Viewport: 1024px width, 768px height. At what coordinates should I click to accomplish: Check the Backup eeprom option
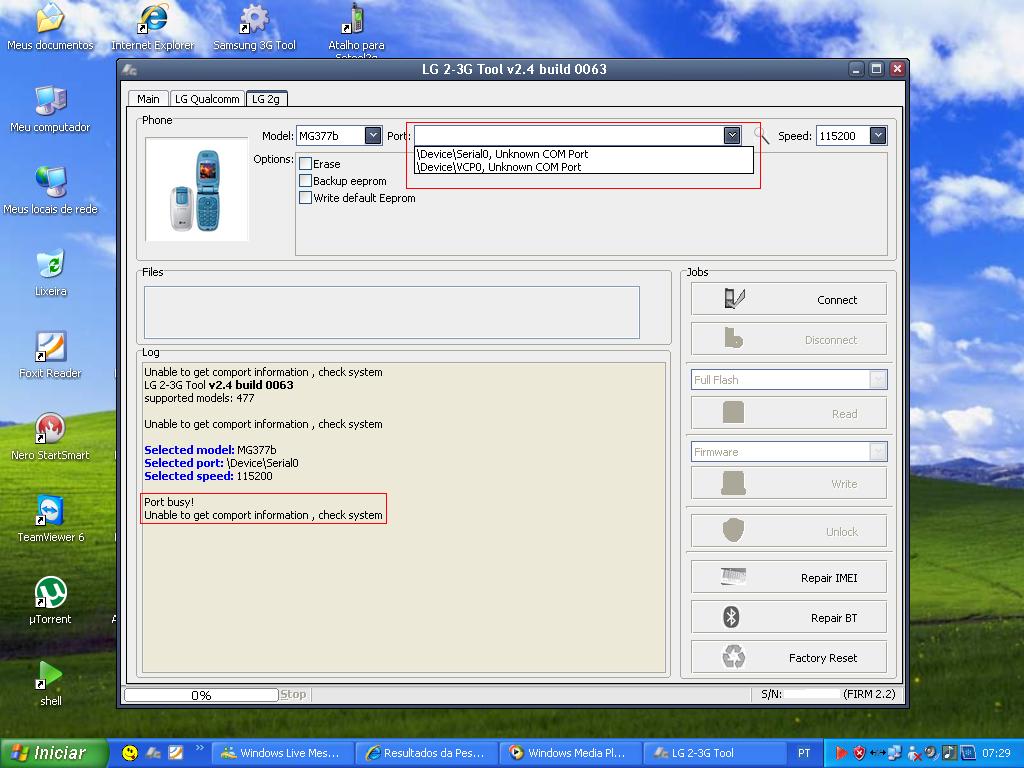tap(305, 181)
